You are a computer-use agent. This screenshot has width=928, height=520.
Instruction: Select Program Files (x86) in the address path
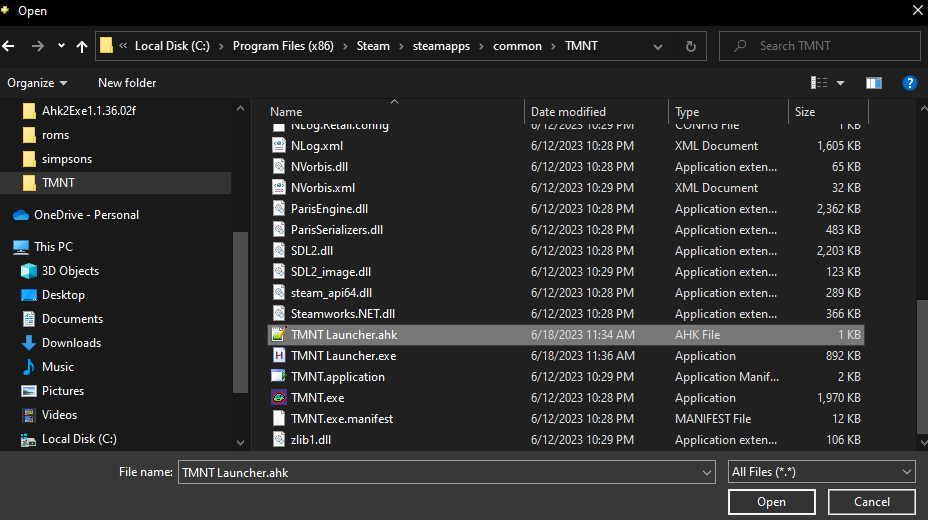[283, 46]
